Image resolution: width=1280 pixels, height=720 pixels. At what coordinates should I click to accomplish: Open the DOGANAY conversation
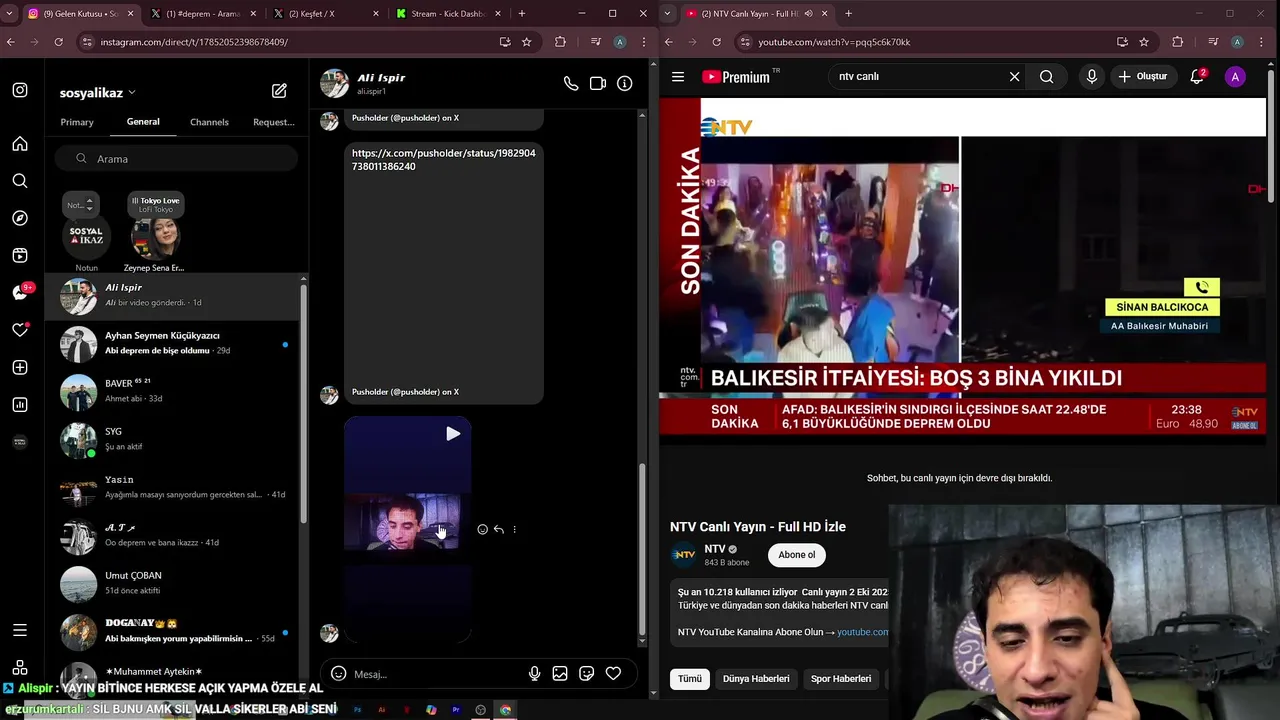coord(174,632)
